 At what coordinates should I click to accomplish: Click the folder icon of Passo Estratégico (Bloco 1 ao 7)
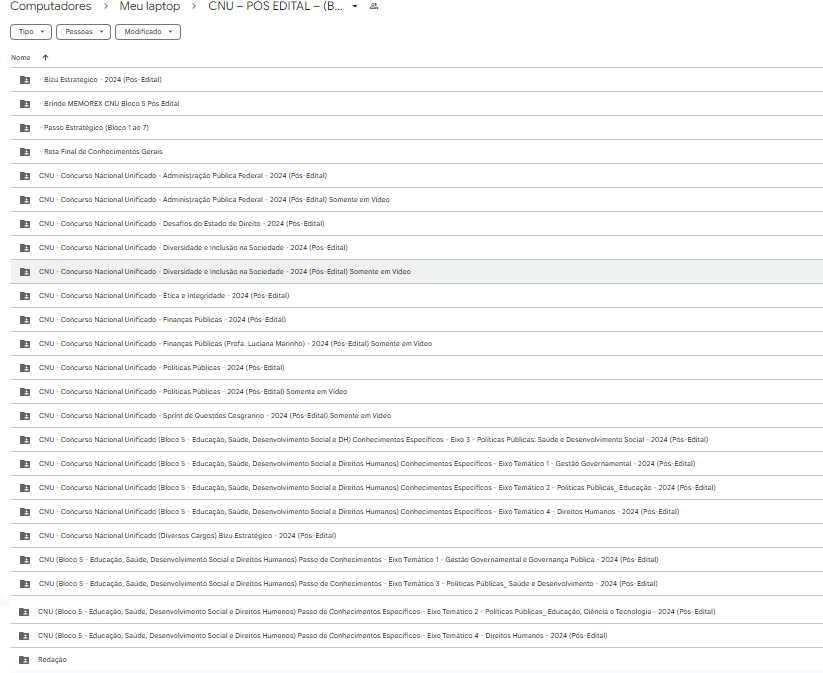[x=25, y=128]
